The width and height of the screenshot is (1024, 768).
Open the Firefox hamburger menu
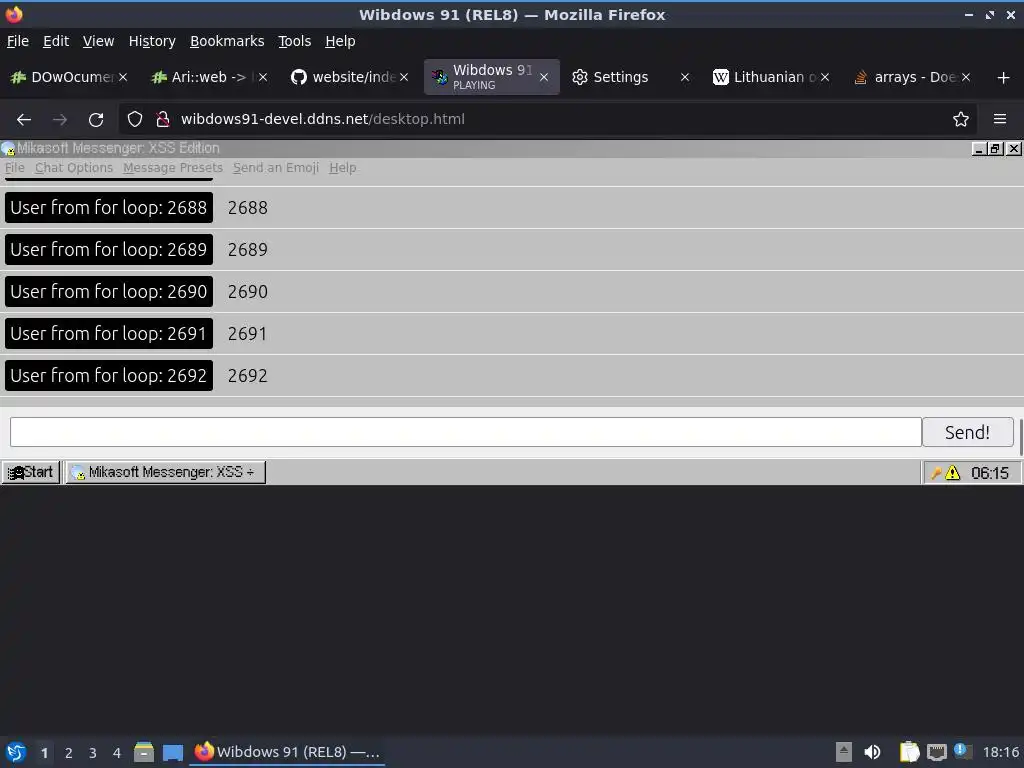(1000, 120)
